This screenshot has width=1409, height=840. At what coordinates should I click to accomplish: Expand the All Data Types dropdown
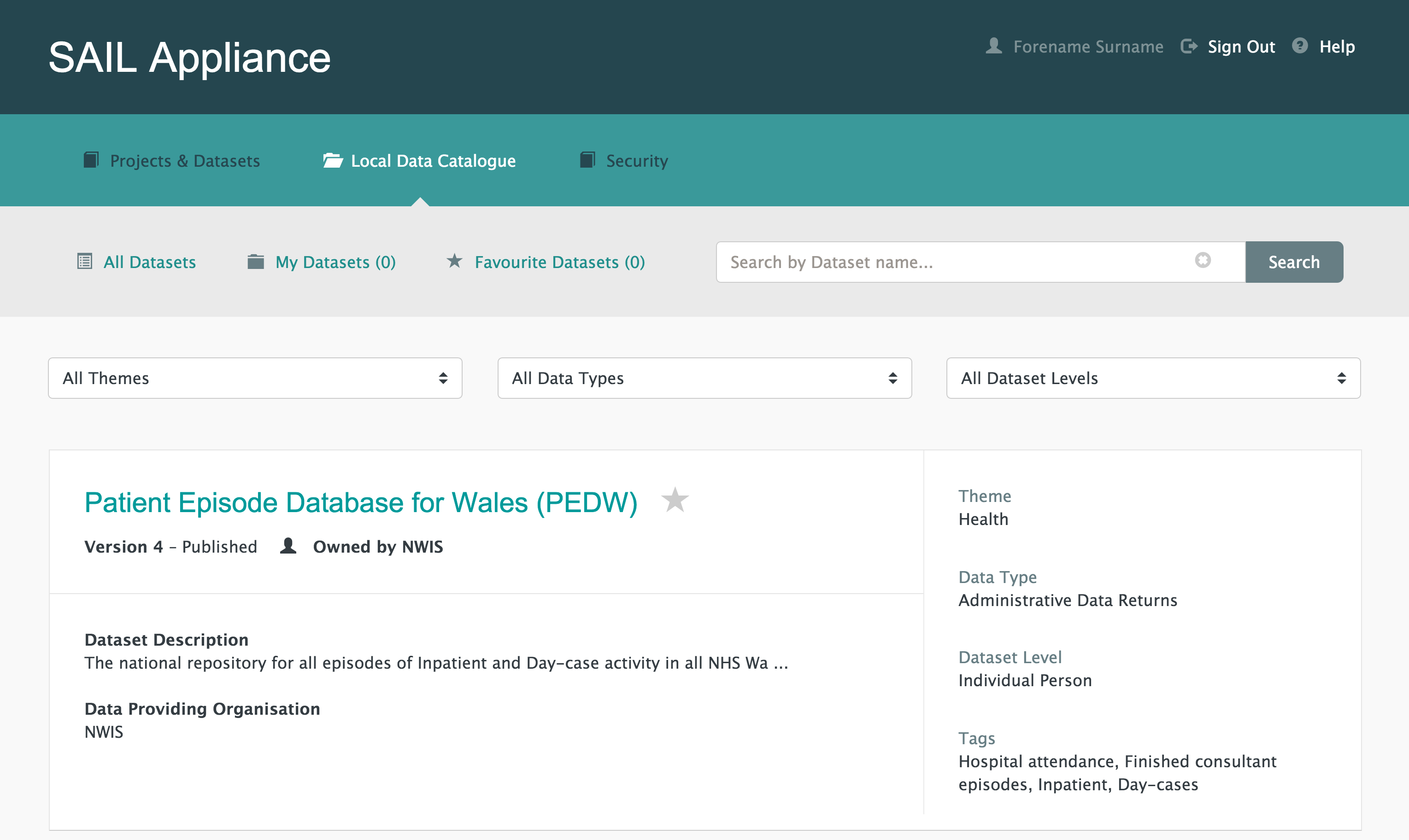coord(704,378)
